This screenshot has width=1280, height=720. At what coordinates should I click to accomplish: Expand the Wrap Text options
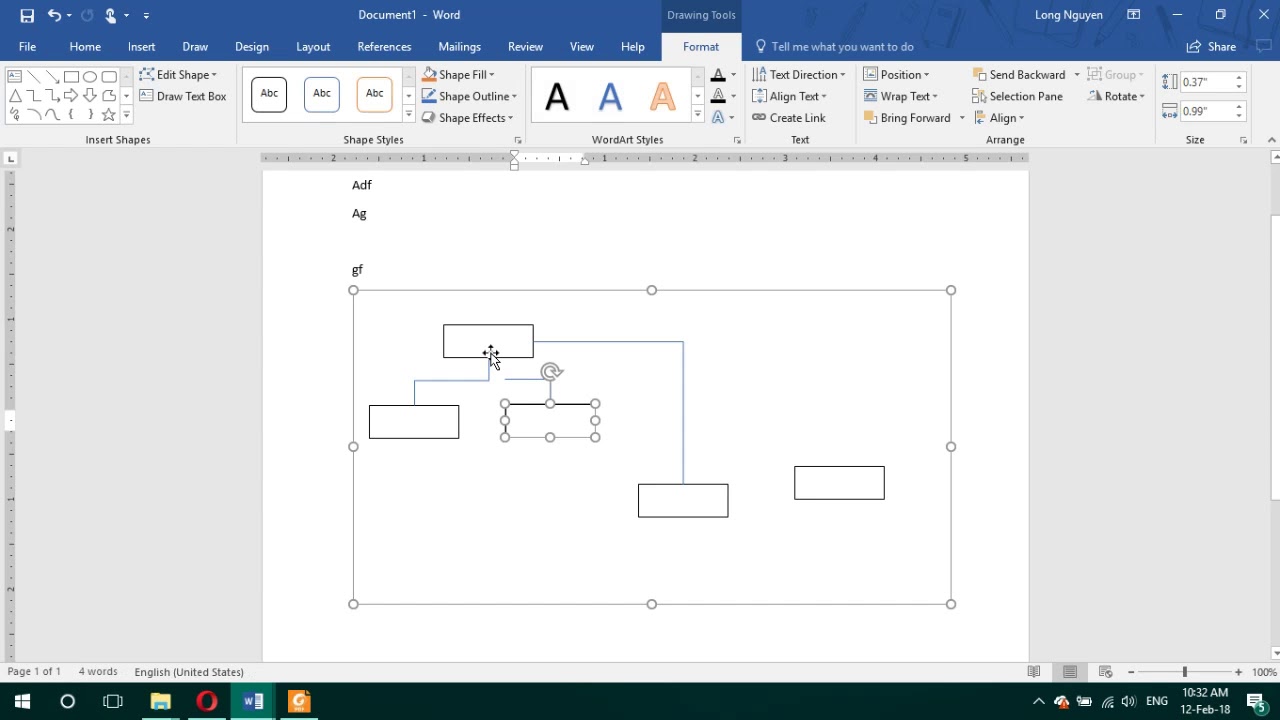pos(900,96)
